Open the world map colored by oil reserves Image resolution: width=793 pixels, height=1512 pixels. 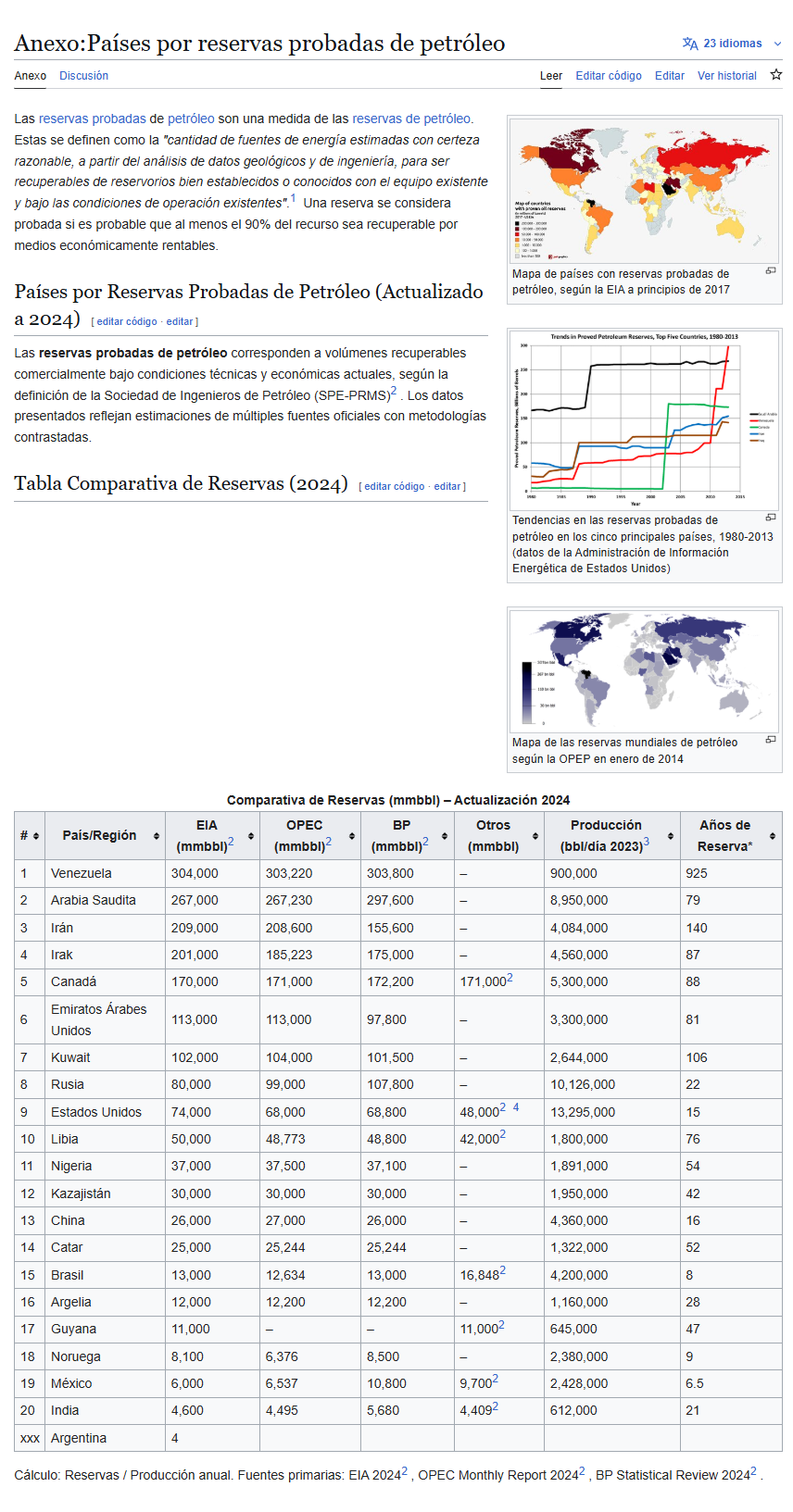(644, 192)
